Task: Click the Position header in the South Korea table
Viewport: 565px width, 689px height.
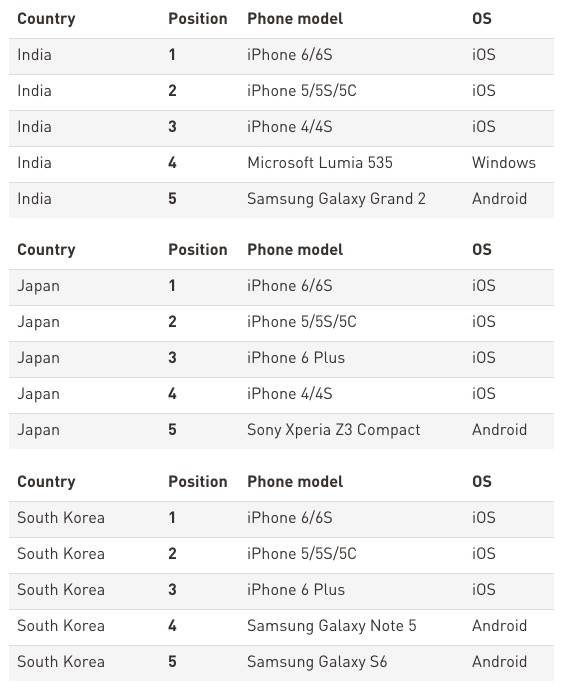Action: click(198, 482)
